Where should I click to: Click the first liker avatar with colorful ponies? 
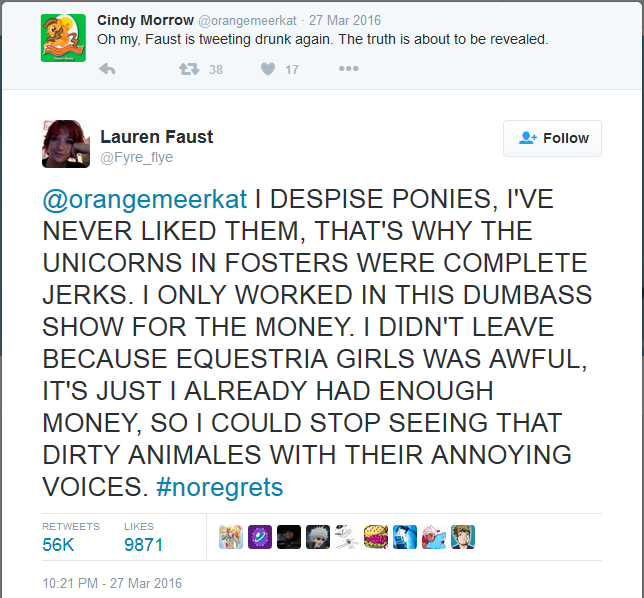[x=231, y=537]
